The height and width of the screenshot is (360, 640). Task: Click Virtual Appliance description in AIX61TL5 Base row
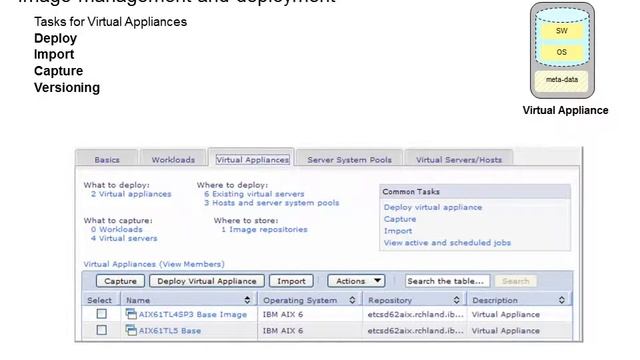click(506, 331)
